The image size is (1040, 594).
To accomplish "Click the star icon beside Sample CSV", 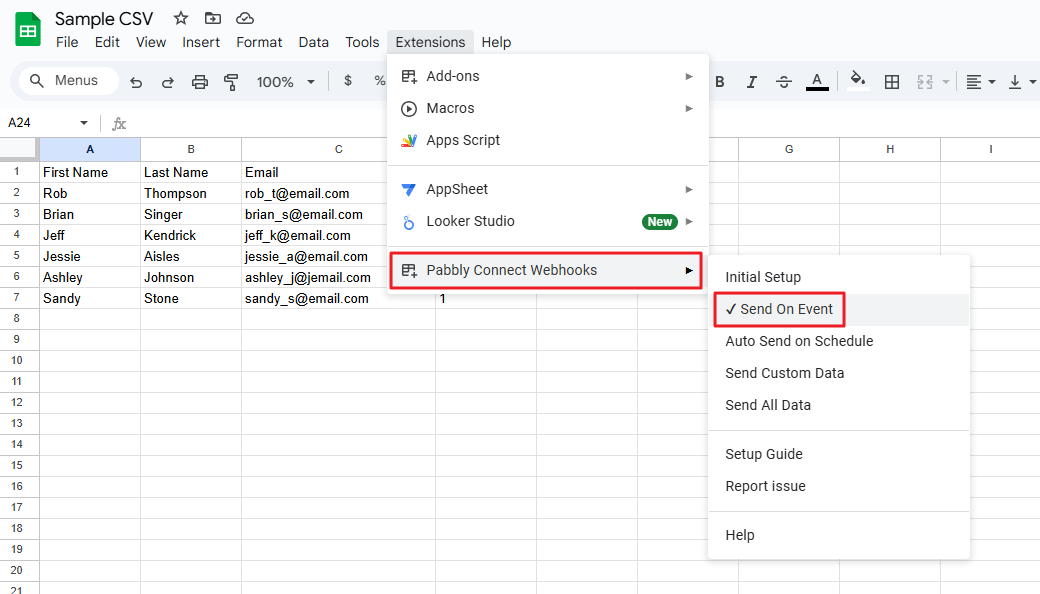I will 180,18.
